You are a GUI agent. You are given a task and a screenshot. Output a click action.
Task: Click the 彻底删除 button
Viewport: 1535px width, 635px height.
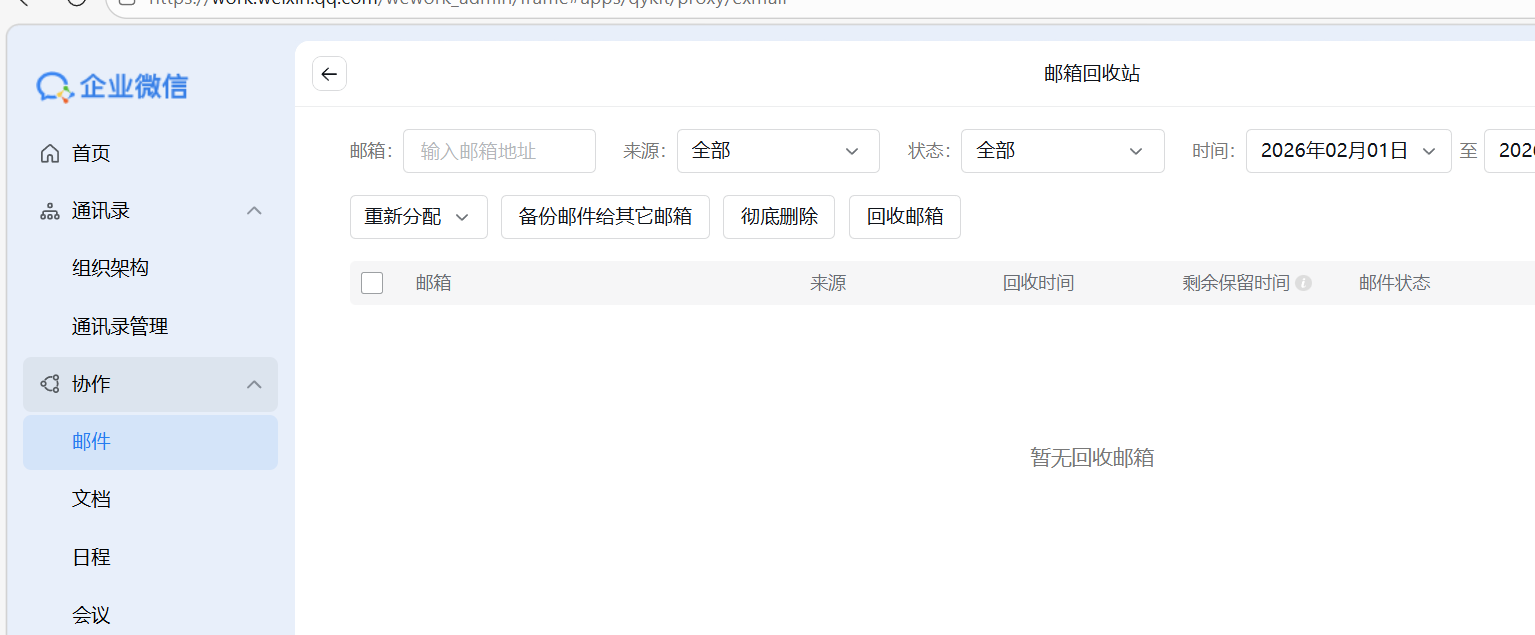coord(778,216)
